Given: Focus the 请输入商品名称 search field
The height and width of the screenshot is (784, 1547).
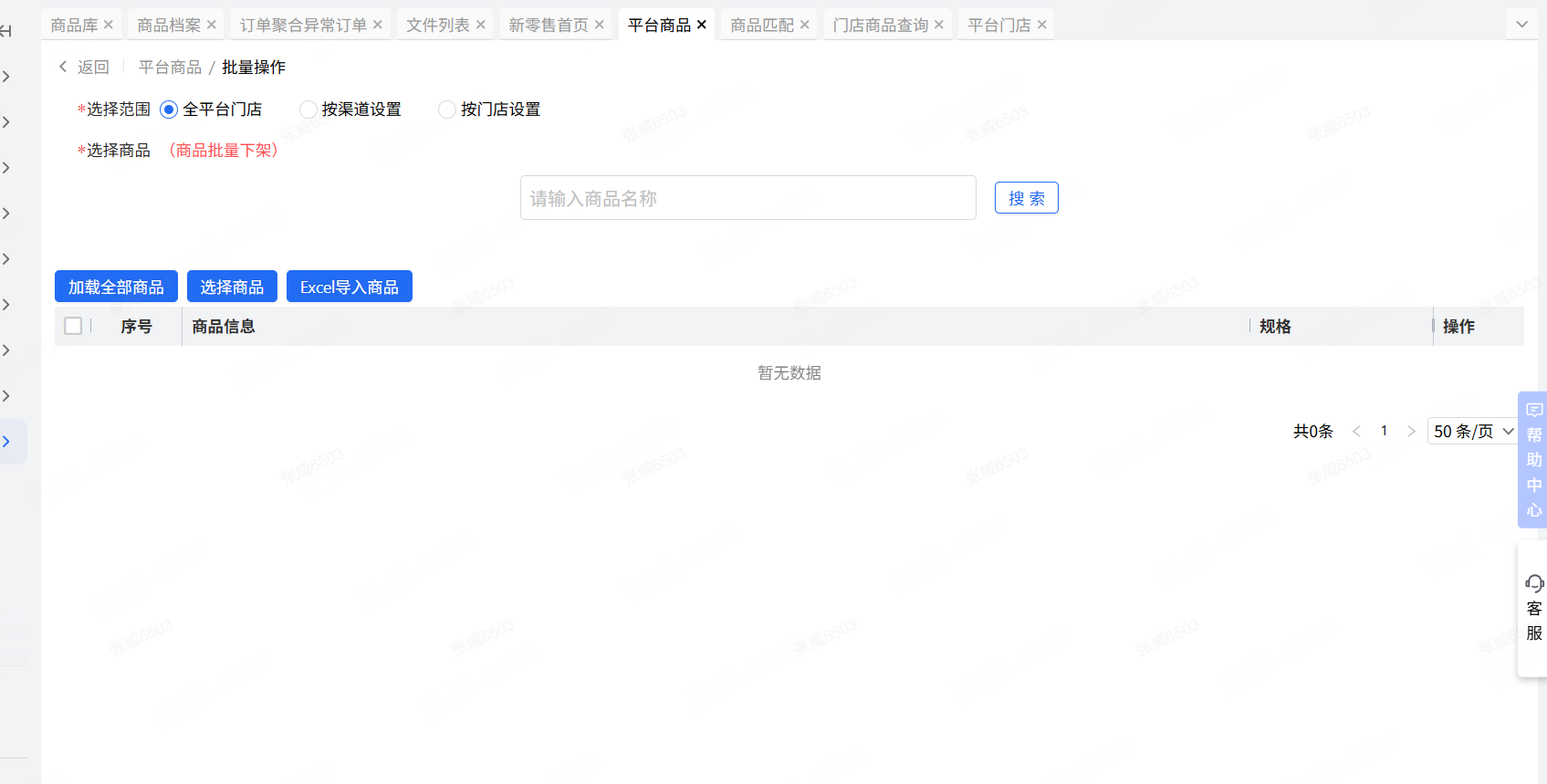Looking at the screenshot, I should pos(748,198).
